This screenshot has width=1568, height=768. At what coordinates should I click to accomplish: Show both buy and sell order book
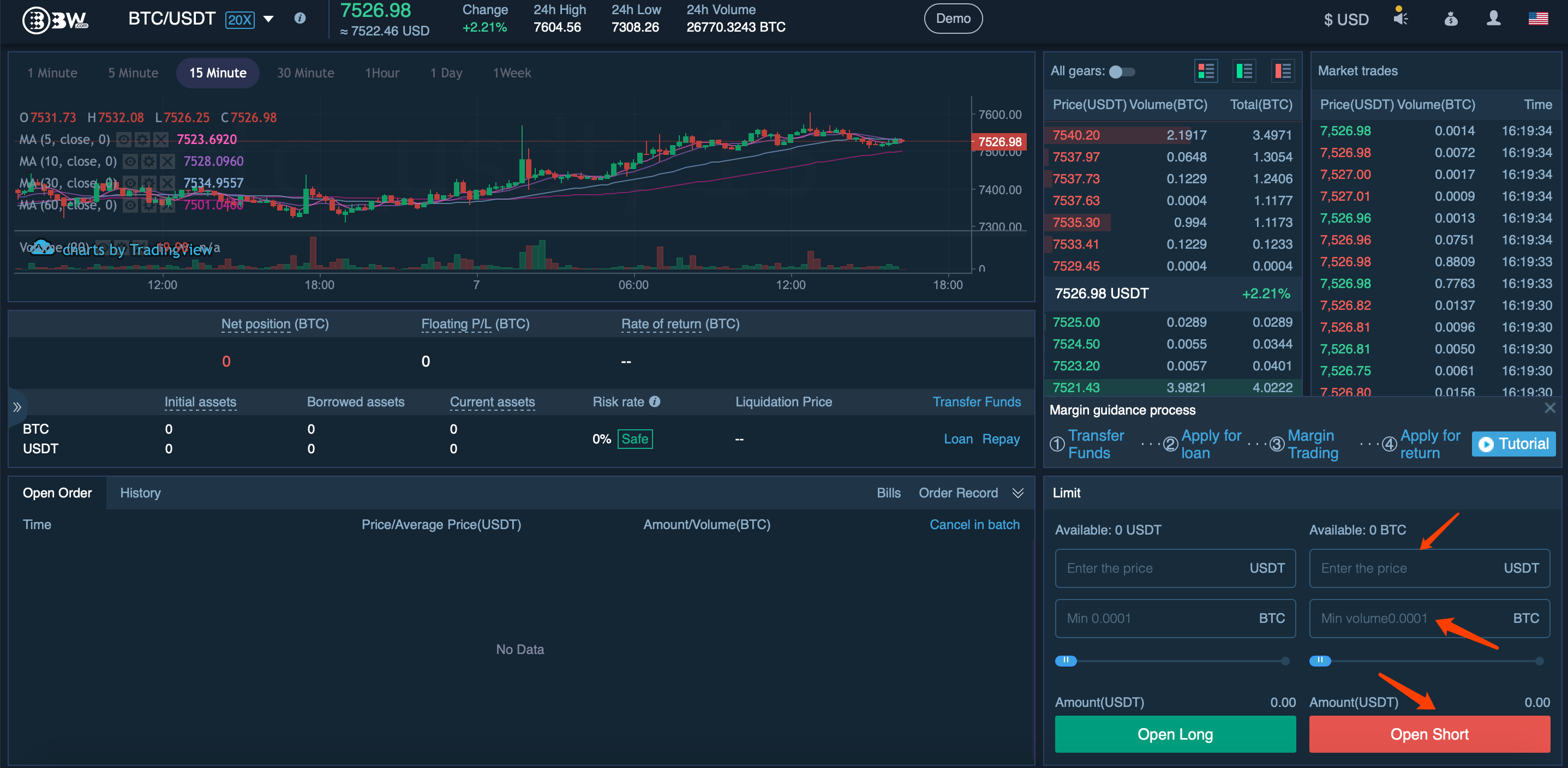(x=1206, y=71)
